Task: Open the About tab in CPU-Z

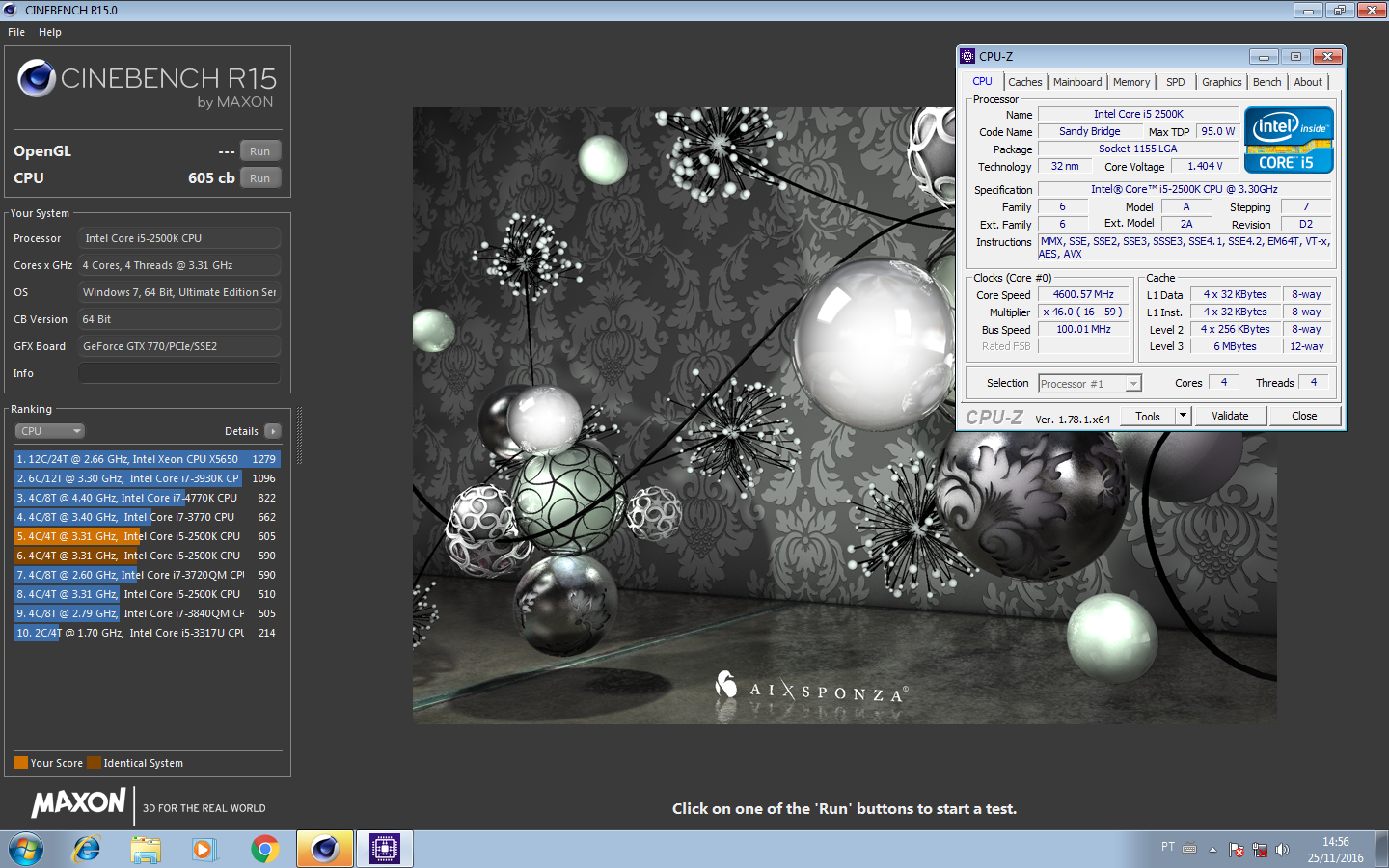Action: 1308,82
